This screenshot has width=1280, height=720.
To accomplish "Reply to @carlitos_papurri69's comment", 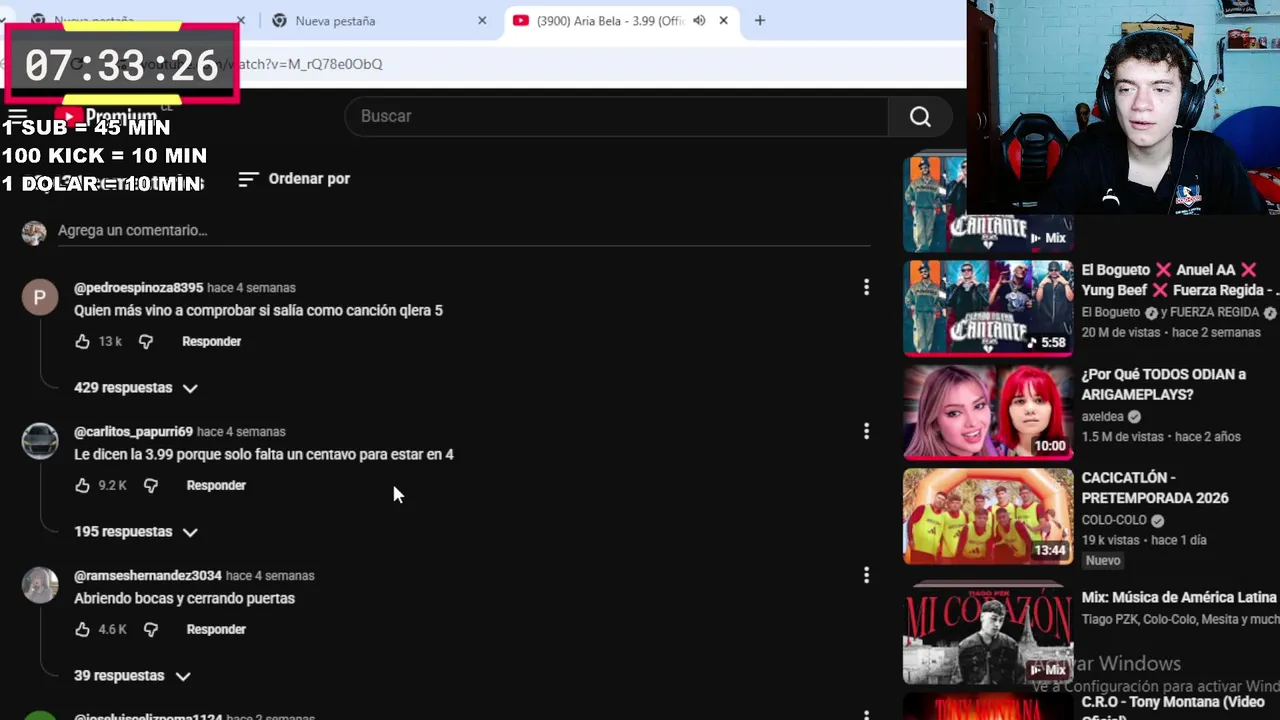I will (216, 486).
